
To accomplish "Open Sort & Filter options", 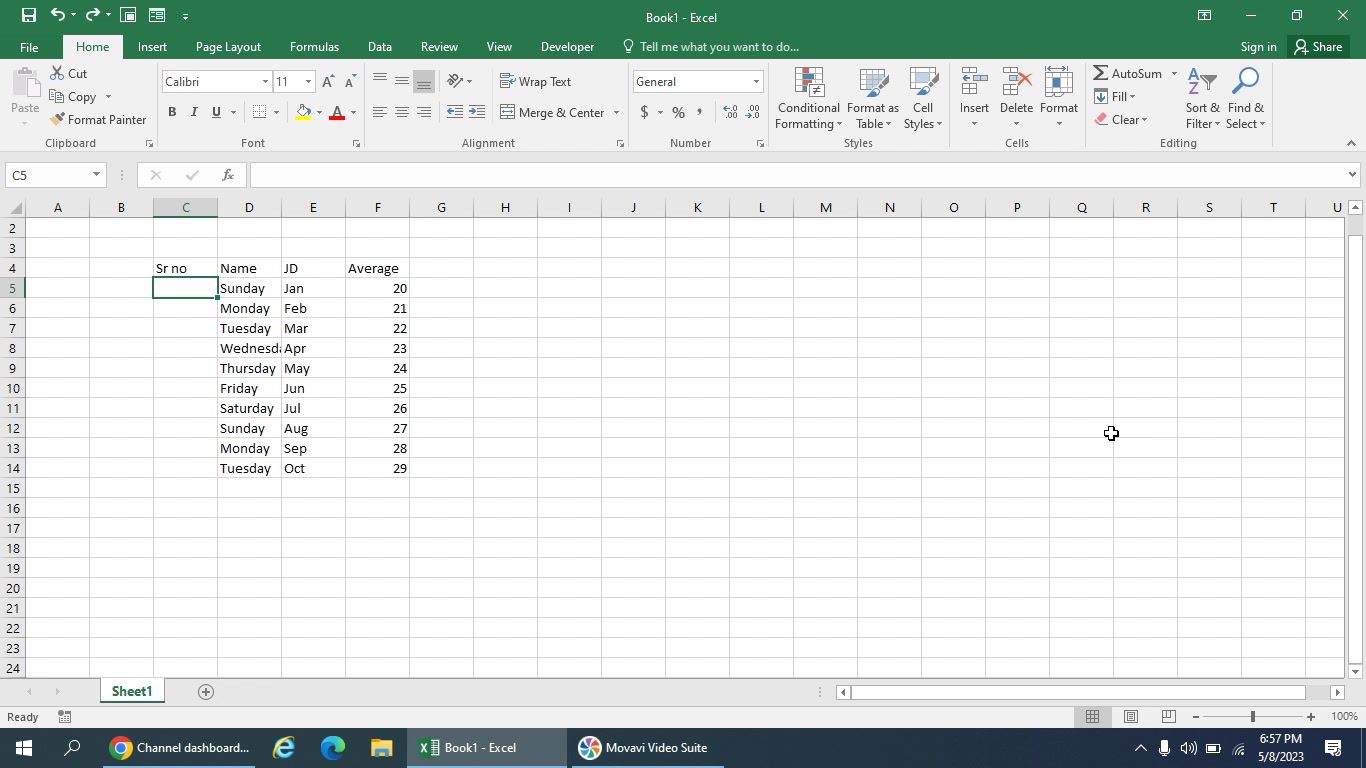I will pyautogui.click(x=1203, y=99).
